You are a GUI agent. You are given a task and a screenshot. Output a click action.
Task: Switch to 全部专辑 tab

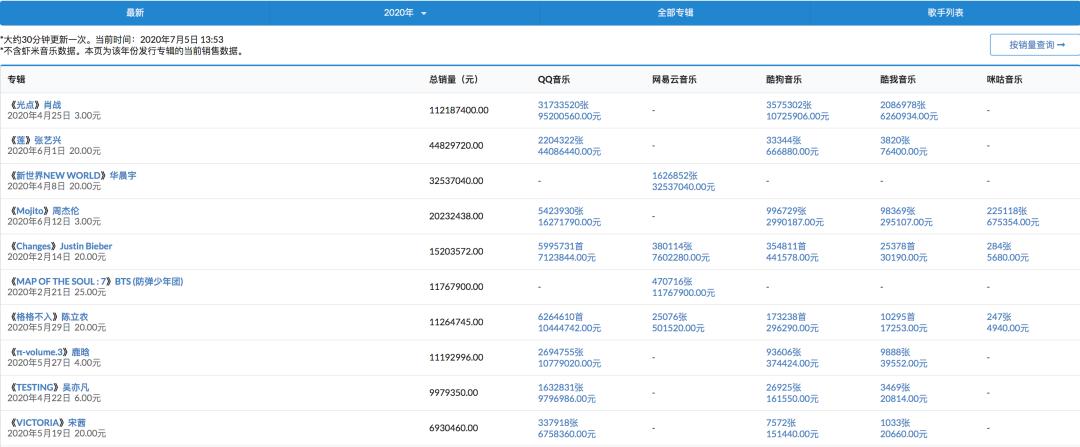tap(675, 13)
